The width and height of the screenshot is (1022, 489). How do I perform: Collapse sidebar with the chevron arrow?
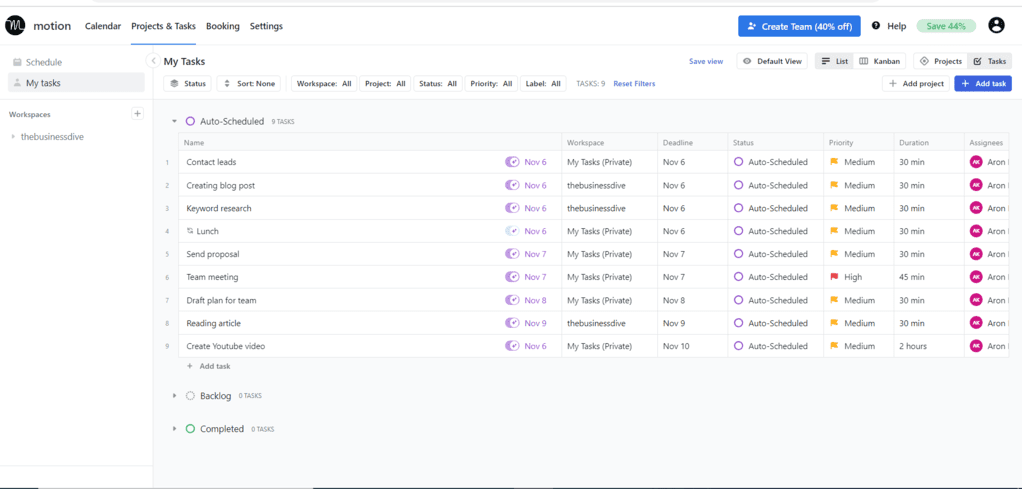[x=153, y=61]
